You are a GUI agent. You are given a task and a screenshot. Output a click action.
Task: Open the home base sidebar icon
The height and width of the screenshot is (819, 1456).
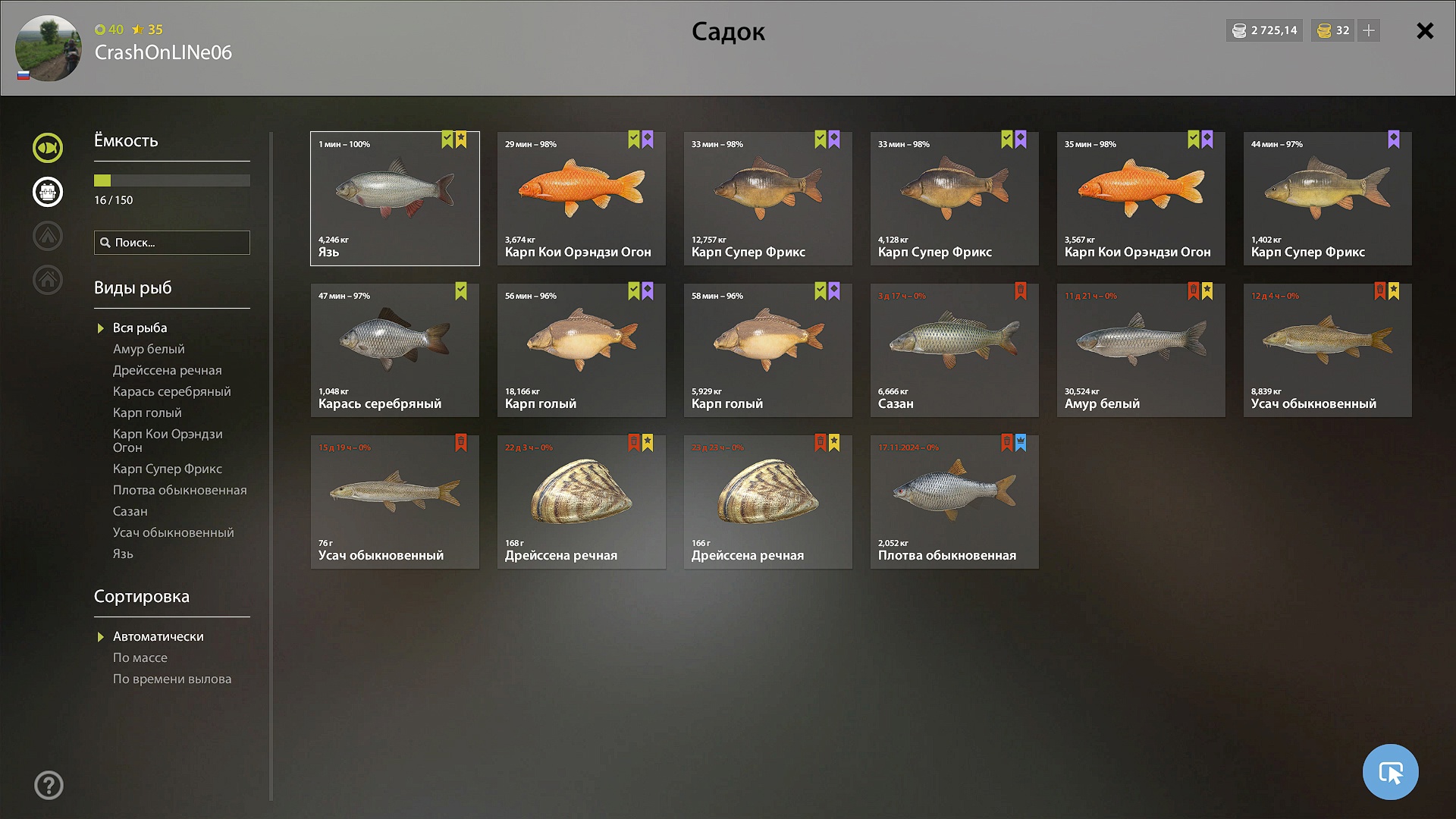pos(48,280)
